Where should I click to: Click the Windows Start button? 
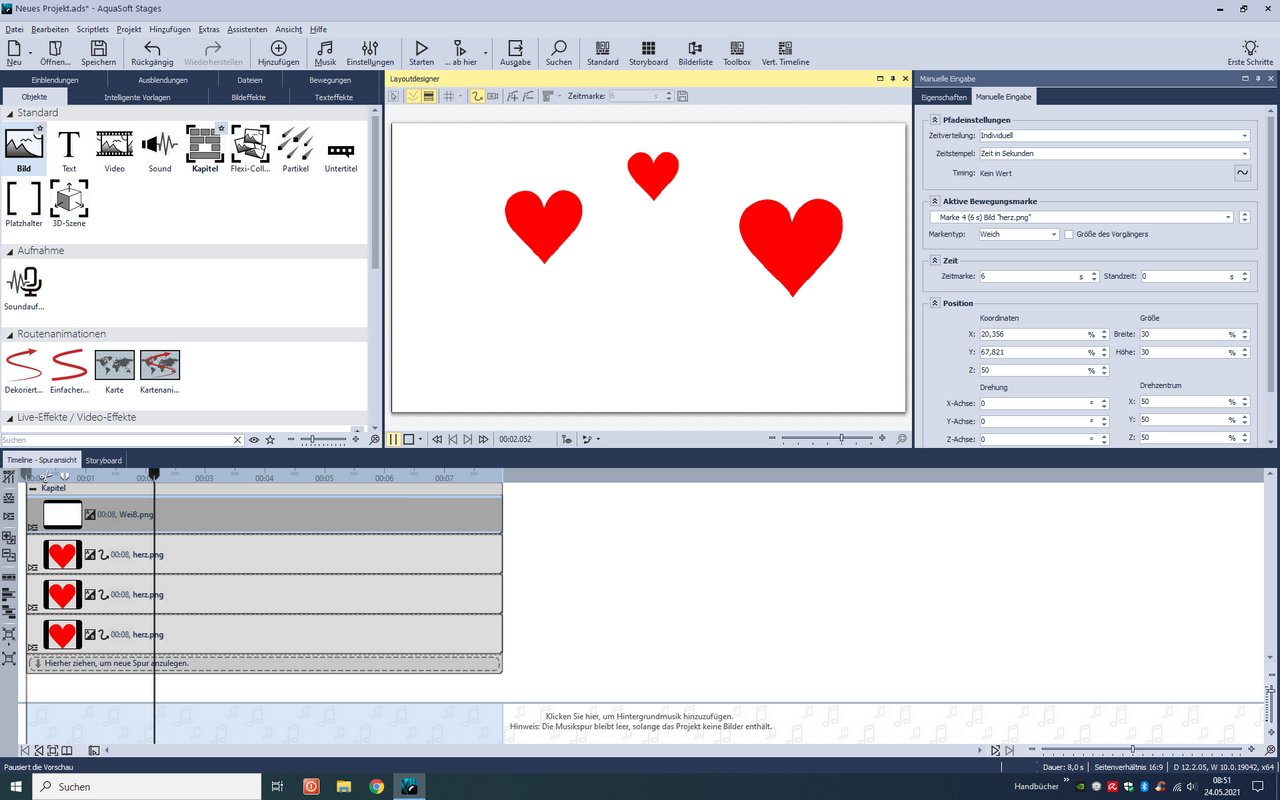(x=16, y=786)
